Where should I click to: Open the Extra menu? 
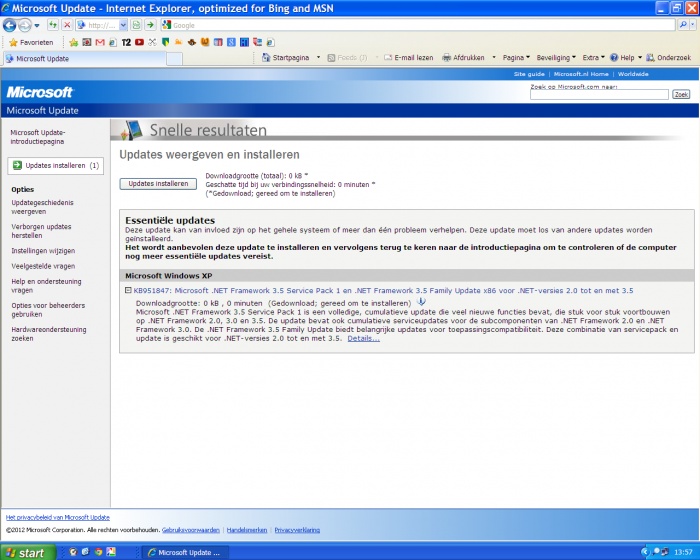(593, 58)
